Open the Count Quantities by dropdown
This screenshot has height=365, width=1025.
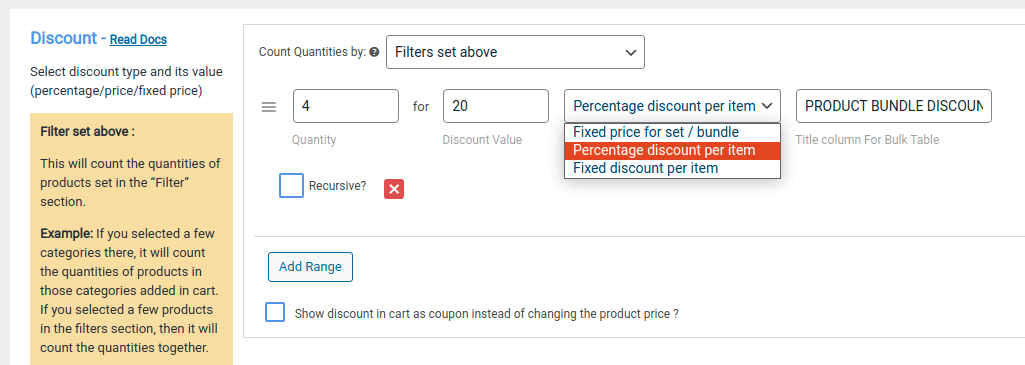(515, 52)
